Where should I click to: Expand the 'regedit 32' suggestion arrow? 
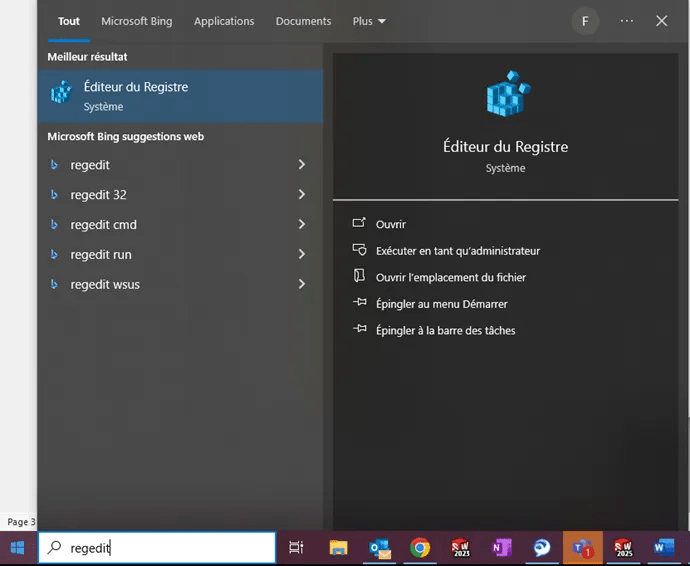(x=302, y=195)
